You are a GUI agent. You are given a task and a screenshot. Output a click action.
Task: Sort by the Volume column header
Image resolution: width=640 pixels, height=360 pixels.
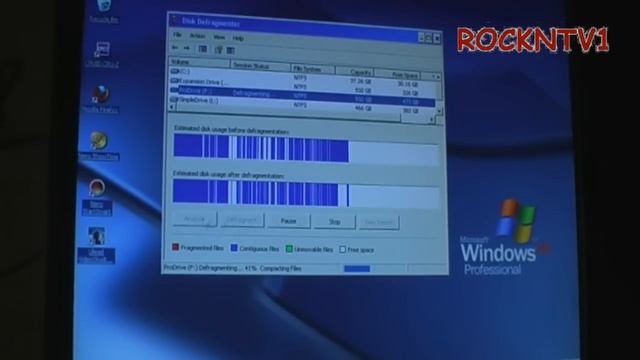pos(200,62)
